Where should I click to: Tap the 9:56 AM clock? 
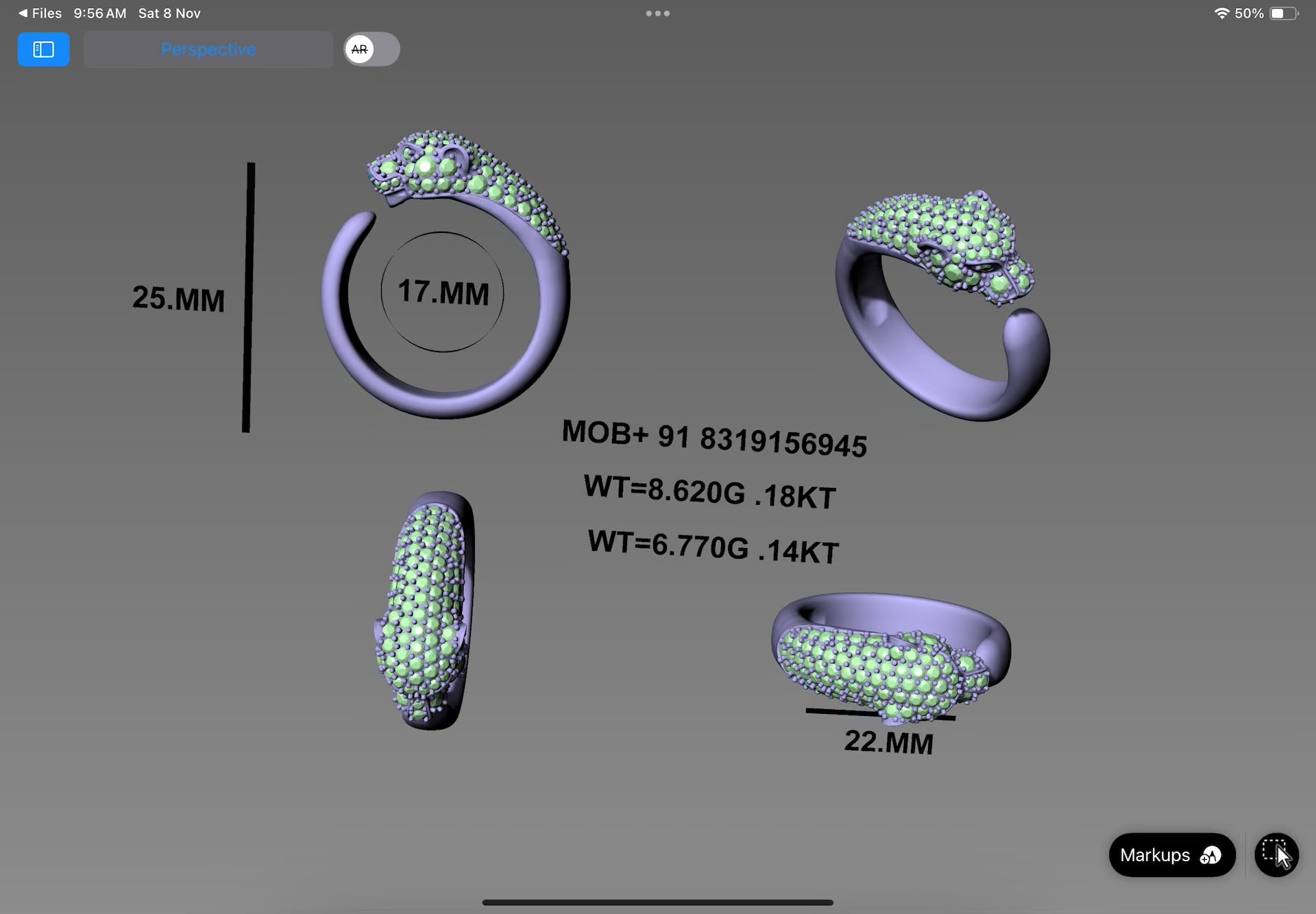point(100,13)
